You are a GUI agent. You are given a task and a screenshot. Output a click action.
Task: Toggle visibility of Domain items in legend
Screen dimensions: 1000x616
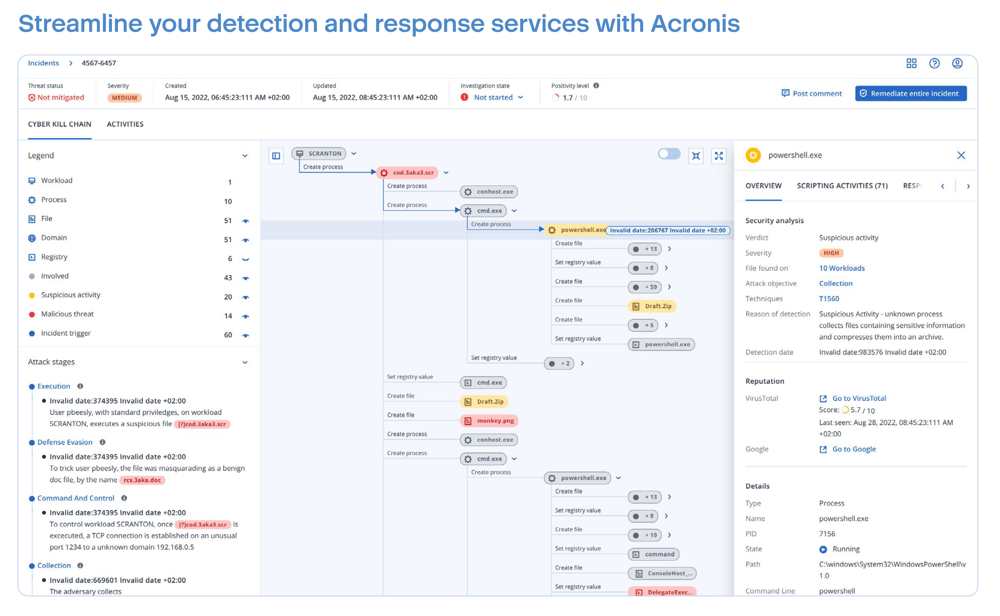pyautogui.click(x=246, y=240)
